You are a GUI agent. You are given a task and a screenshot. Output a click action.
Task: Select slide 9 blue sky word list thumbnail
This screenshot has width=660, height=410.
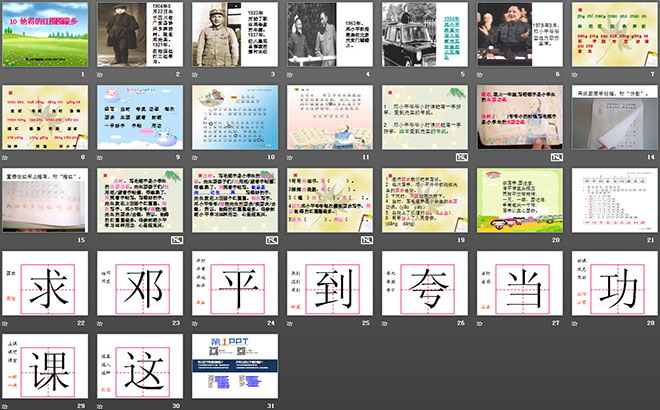click(x=140, y=117)
